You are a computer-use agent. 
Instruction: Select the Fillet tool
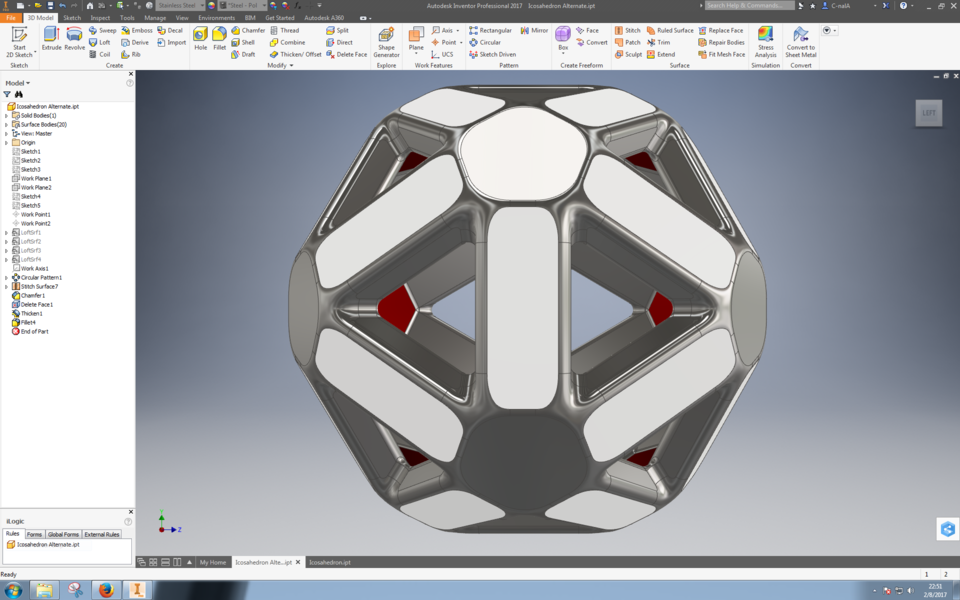(218, 36)
